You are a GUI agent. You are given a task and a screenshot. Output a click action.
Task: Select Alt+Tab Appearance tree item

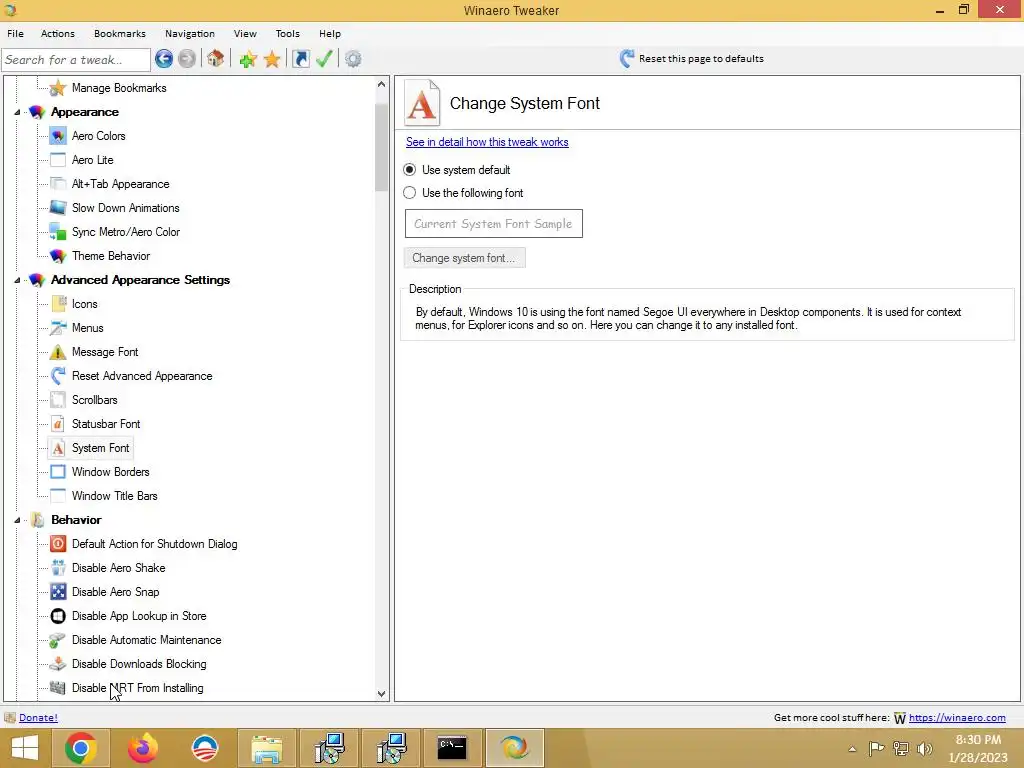[x=120, y=184]
